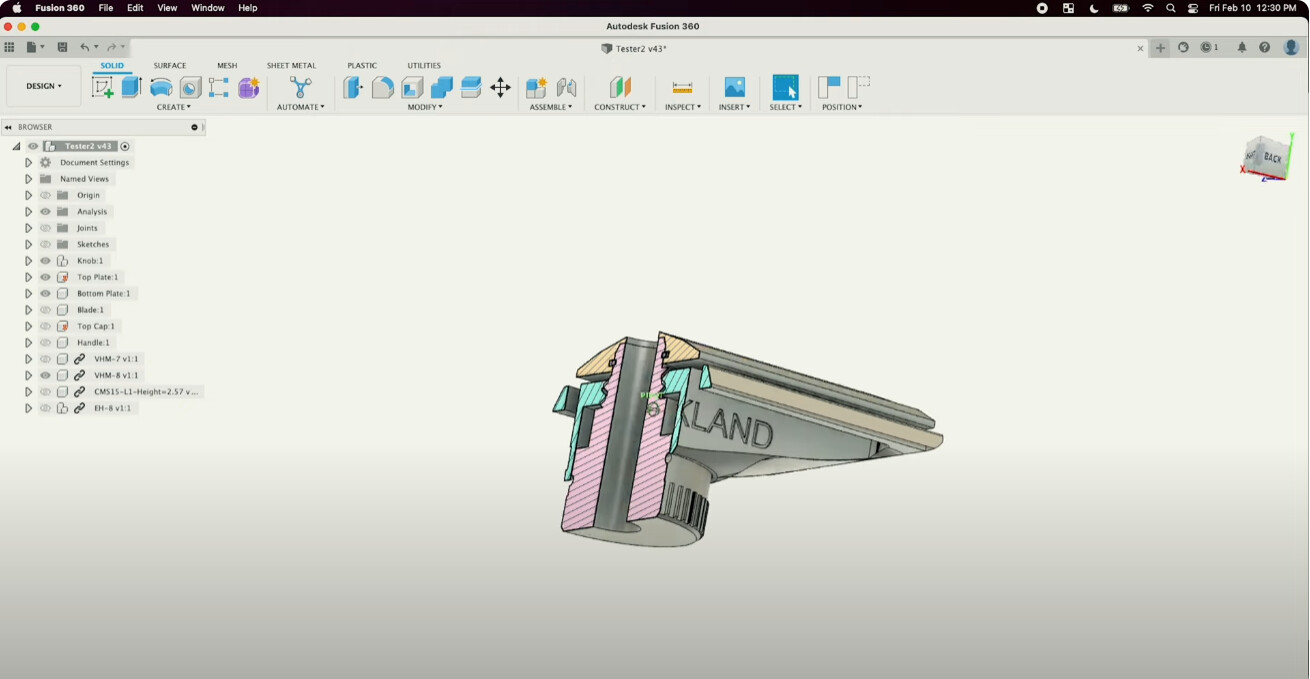Toggle visibility of the Analysis folder

click(x=45, y=212)
